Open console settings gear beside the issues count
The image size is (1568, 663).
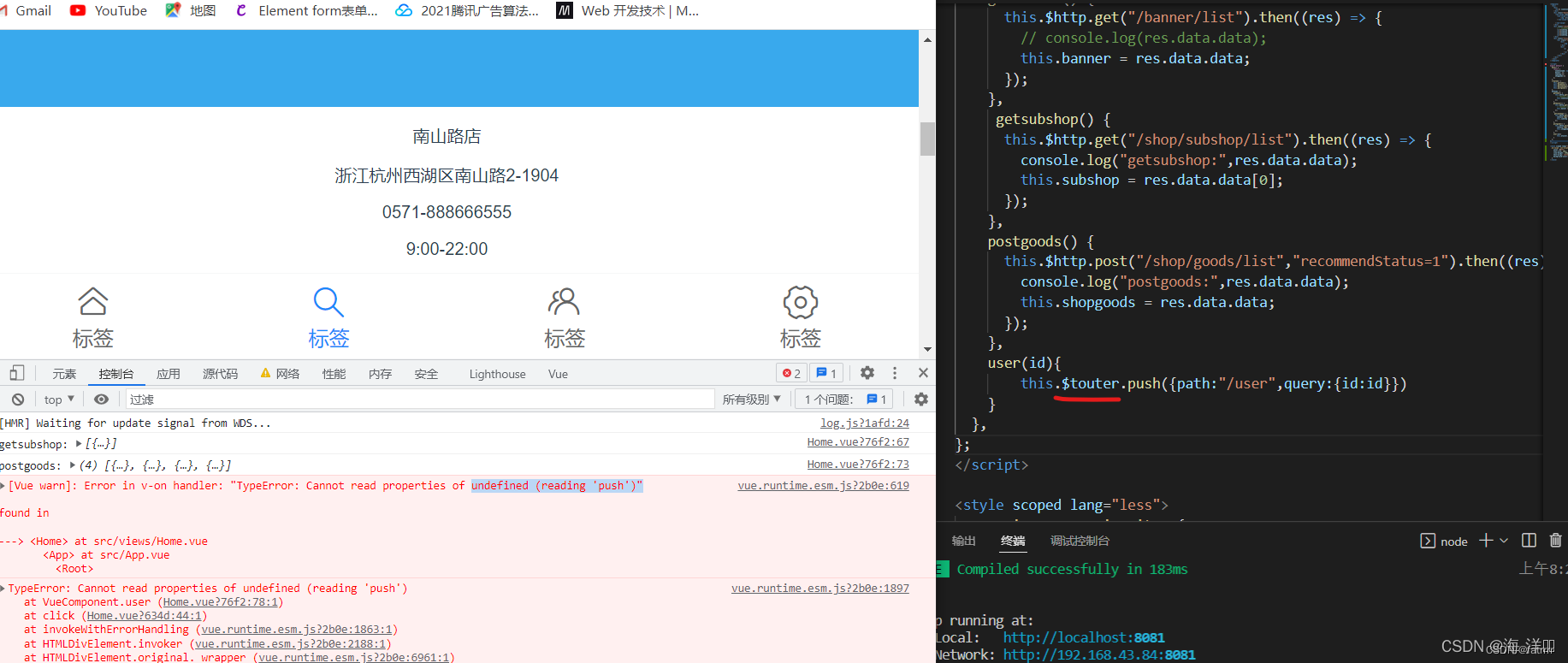pos(921,400)
